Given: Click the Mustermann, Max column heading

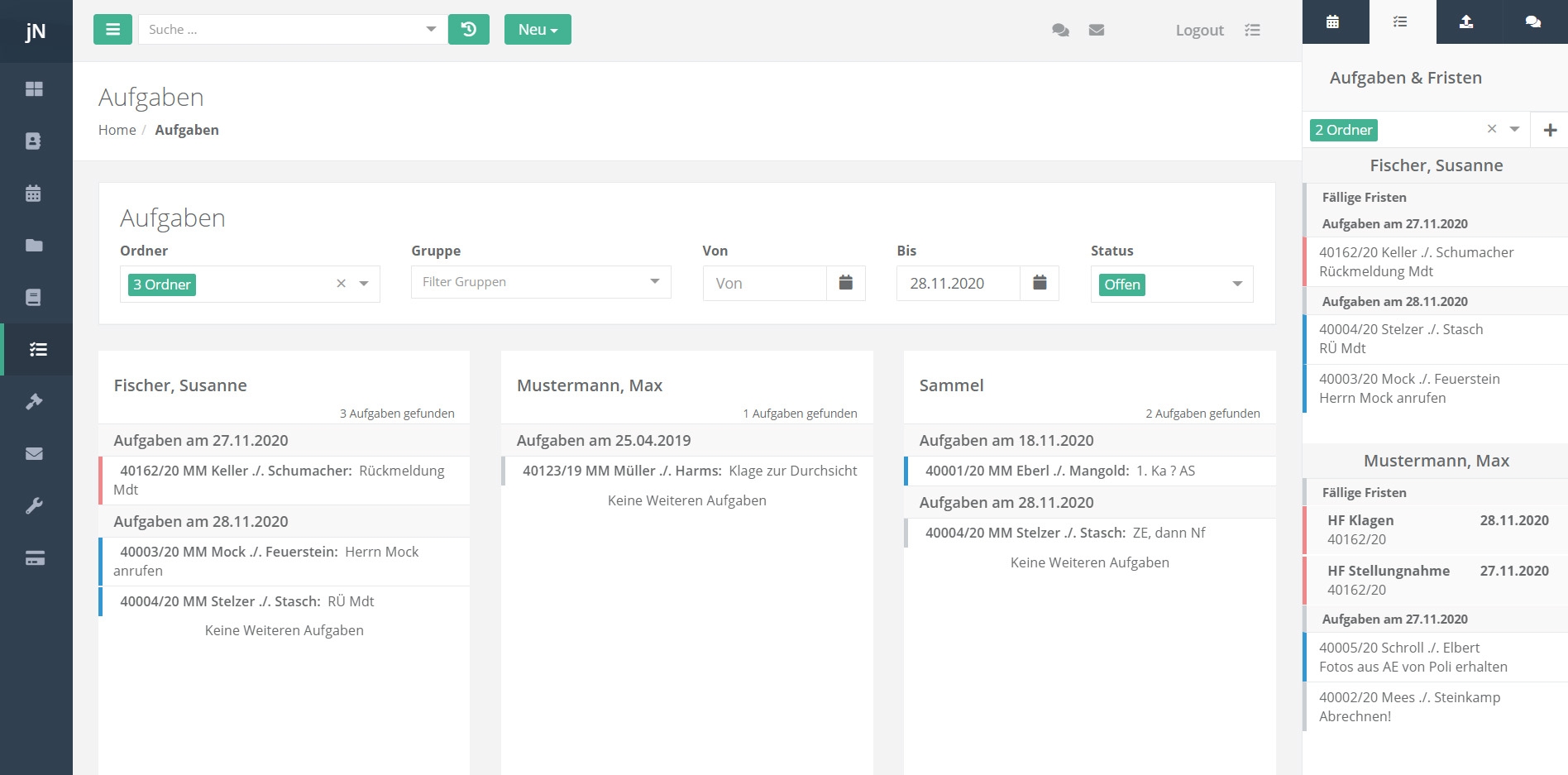Looking at the screenshot, I should click(590, 385).
